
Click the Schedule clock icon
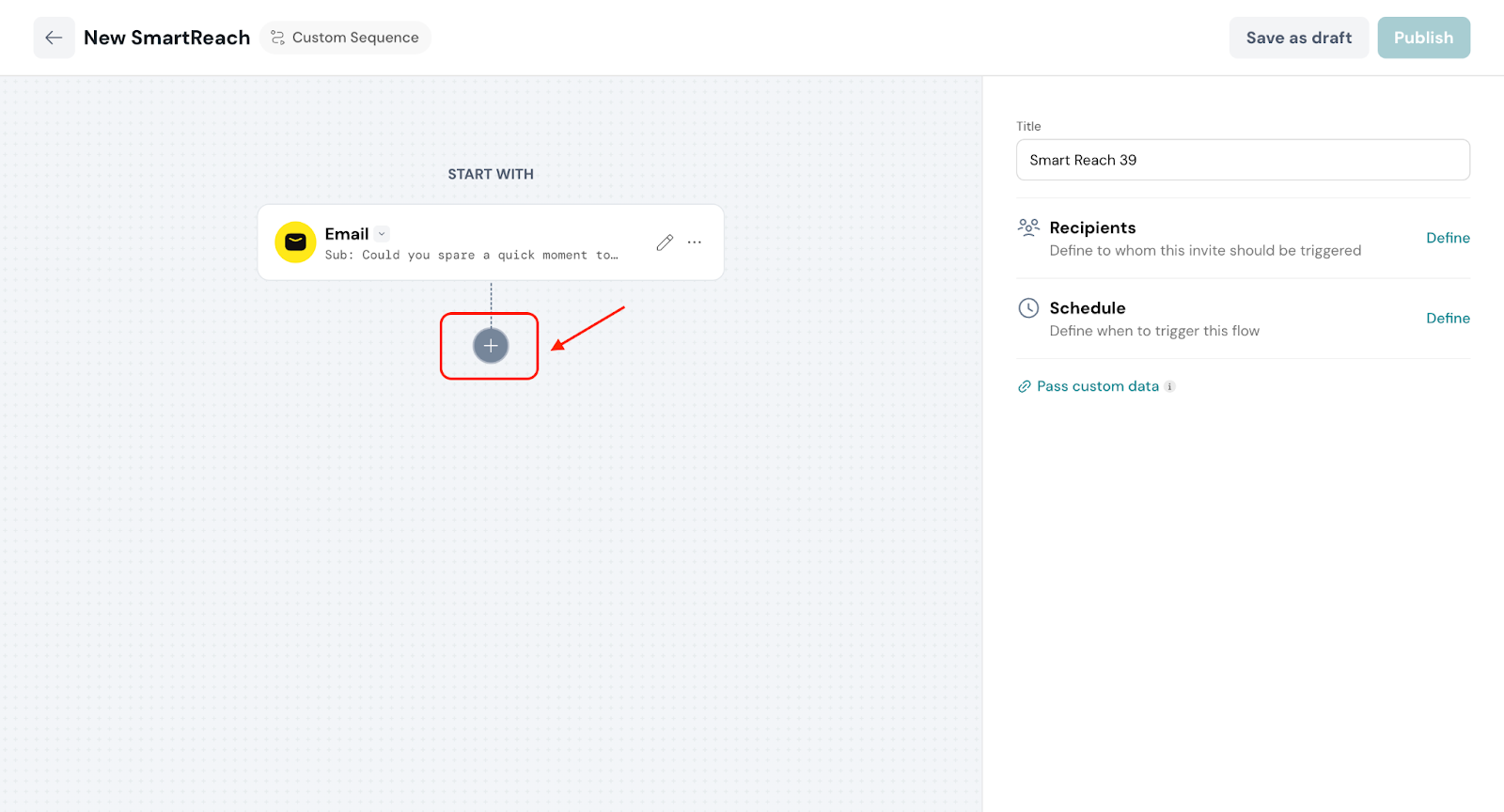point(1028,308)
